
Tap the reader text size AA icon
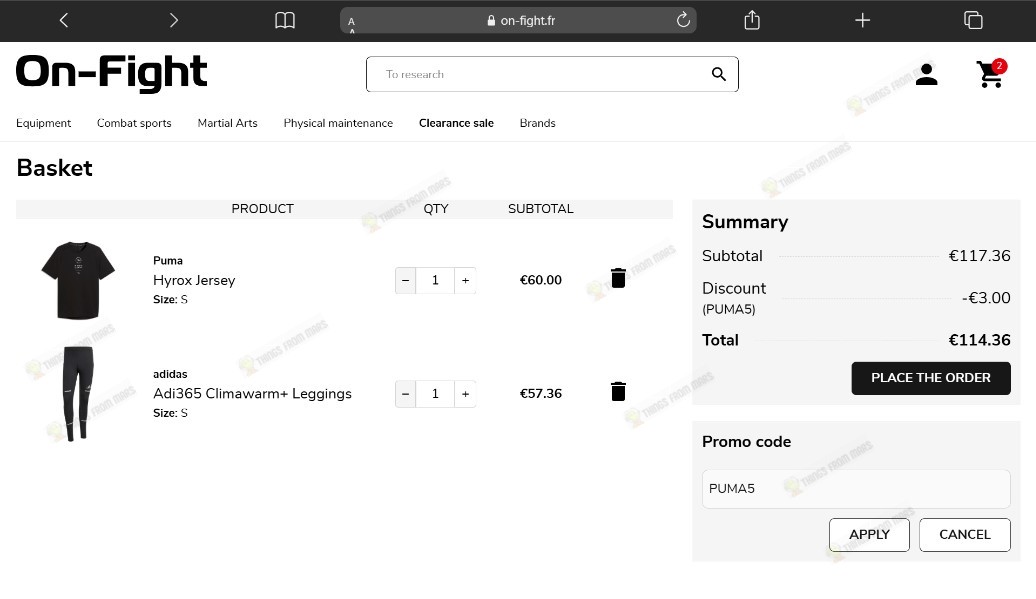(352, 24)
